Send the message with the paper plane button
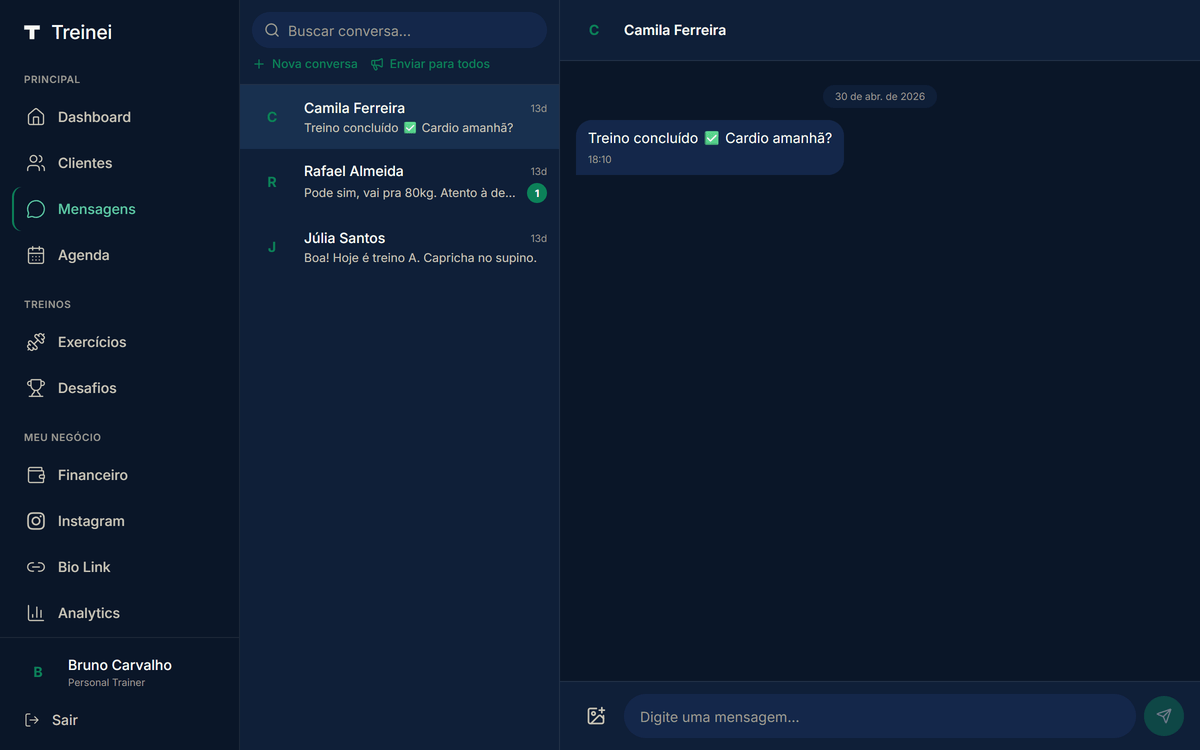 click(1164, 716)
